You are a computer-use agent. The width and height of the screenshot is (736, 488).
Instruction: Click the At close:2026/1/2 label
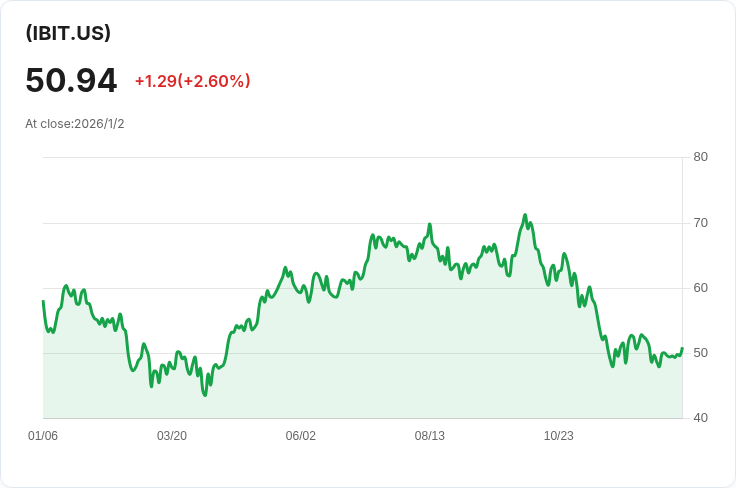(75, 124)
